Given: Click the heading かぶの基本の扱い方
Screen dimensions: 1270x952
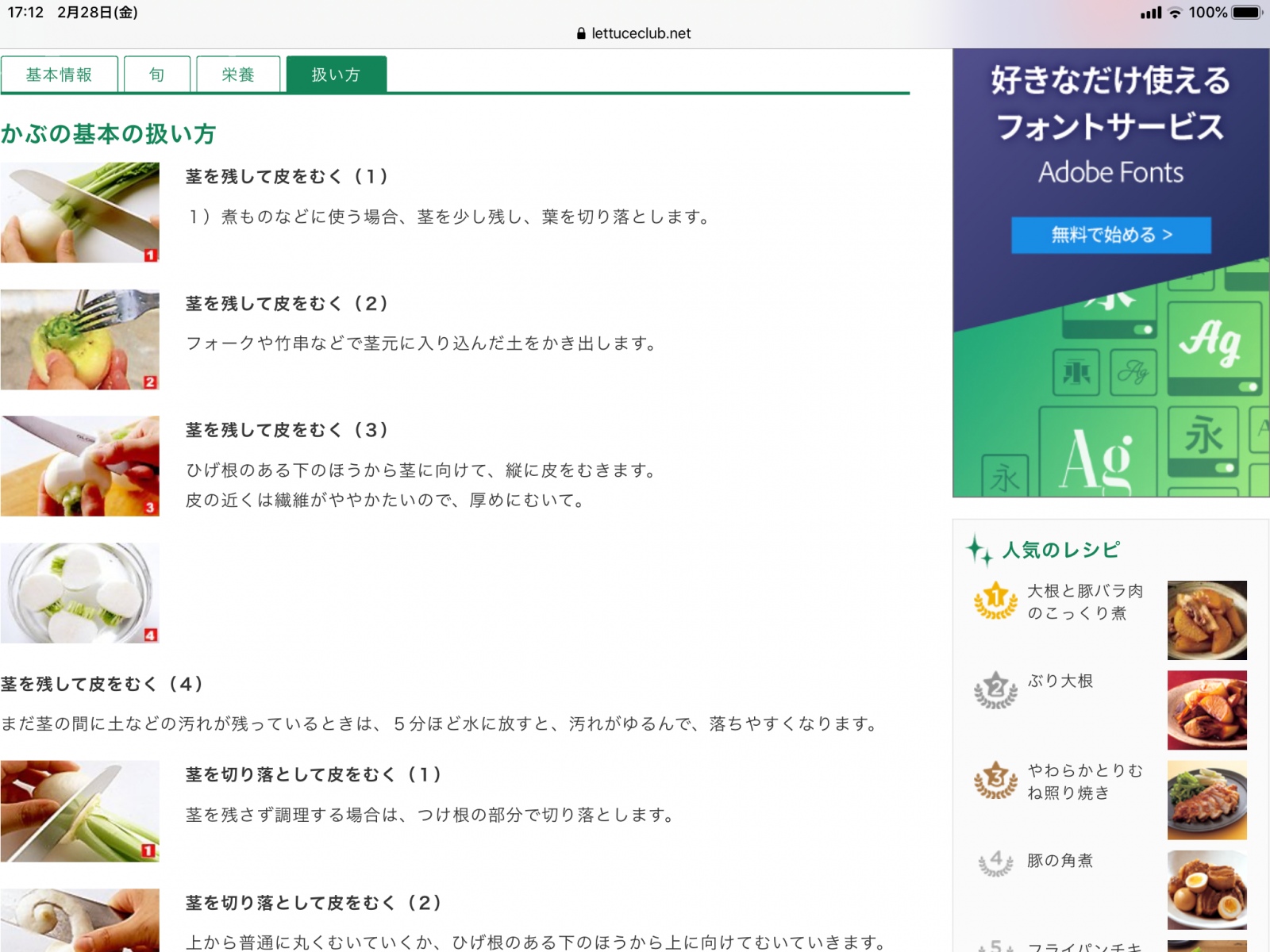Looking at the screenshot, I should pyautogui.click(x=109, y=133).
